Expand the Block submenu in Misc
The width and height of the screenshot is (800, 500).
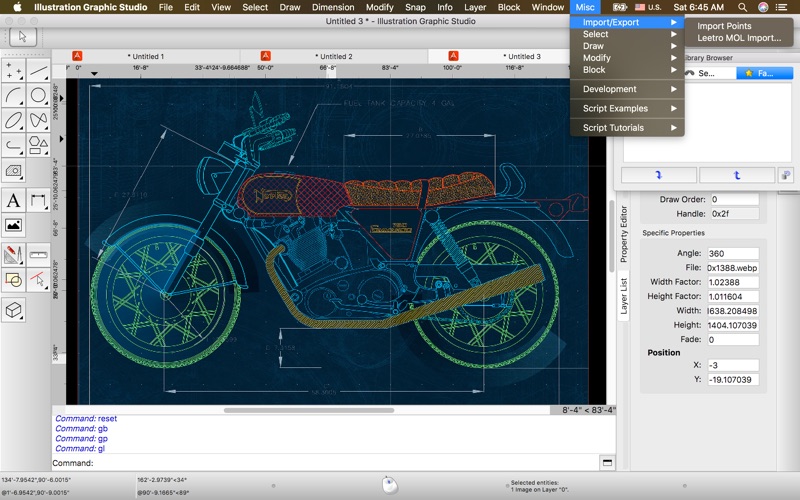(x=627, y=69)
